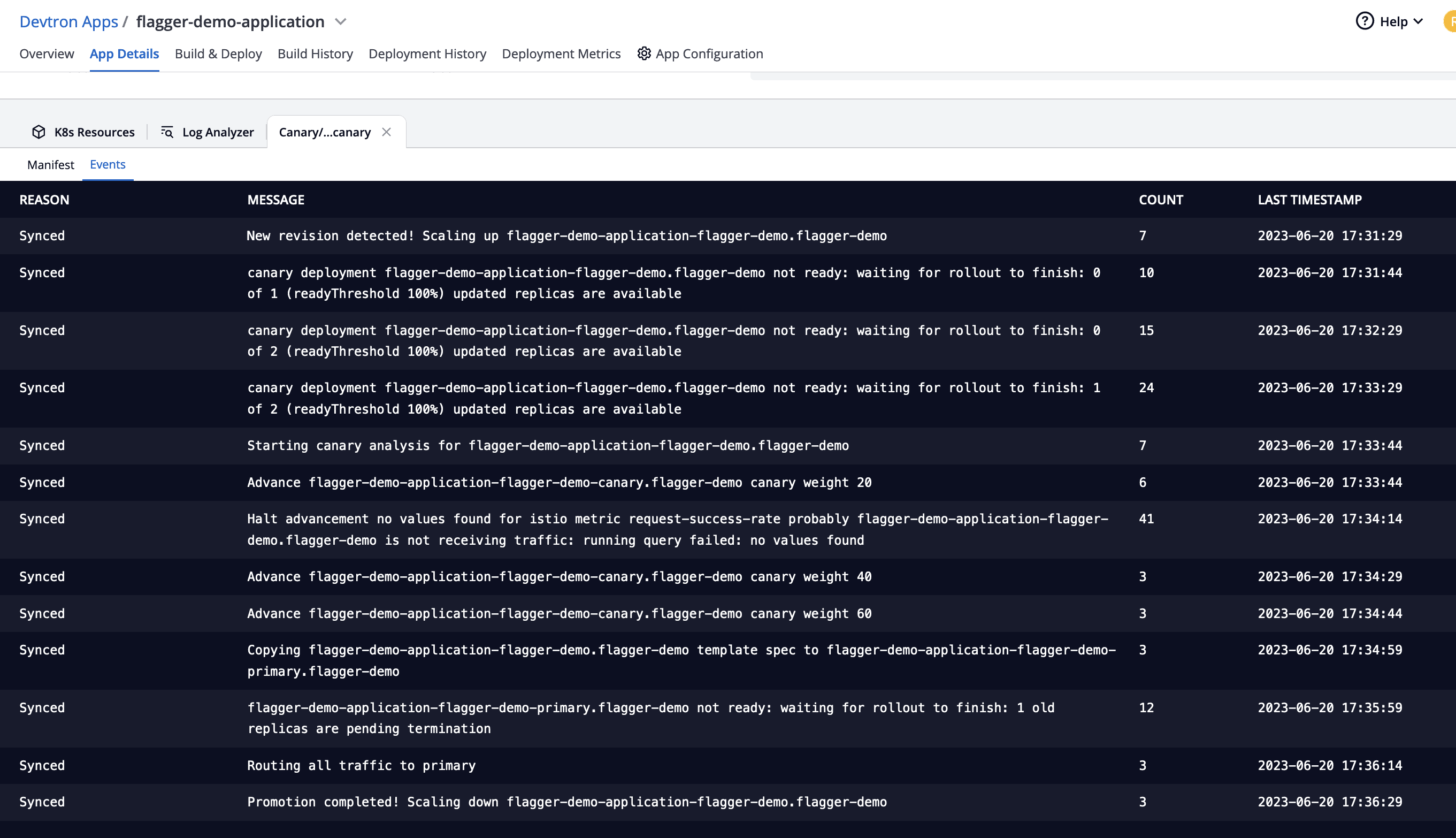The image size is (1456, 838).
Task: Switch to the Overview tab
Action: click(47, 54)
